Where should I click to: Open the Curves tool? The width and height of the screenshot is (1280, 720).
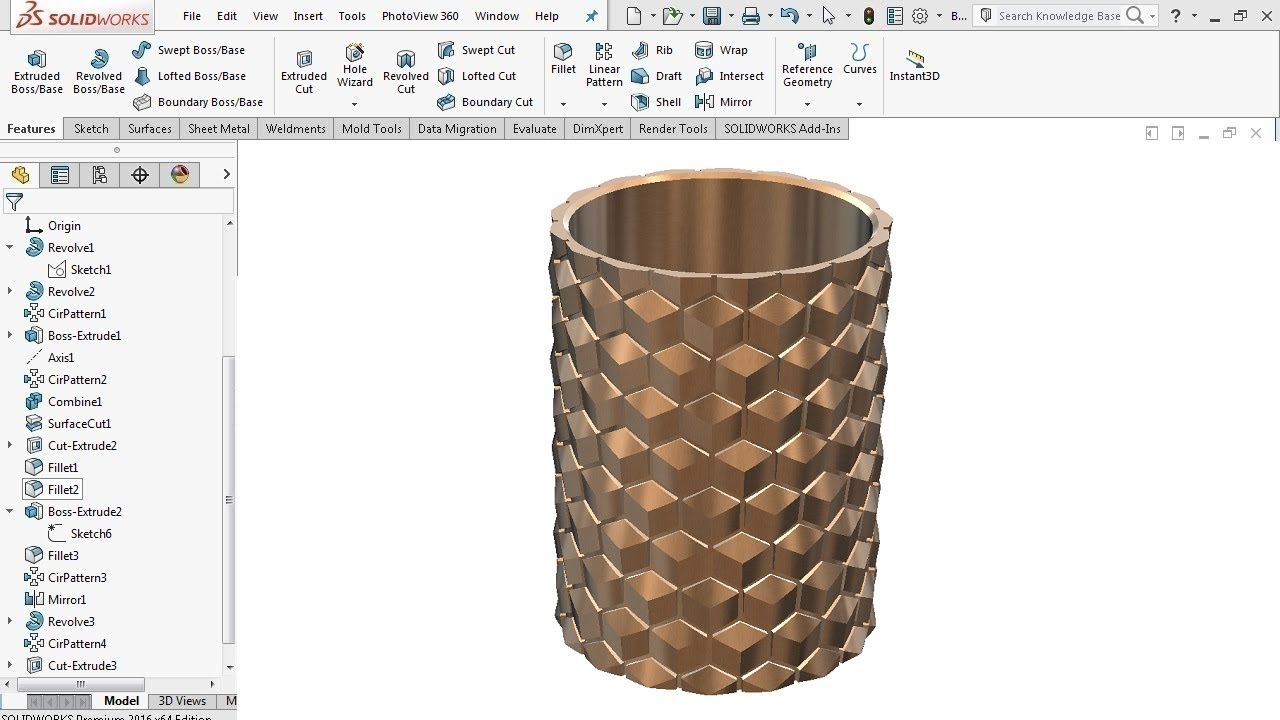pos(859,60)
